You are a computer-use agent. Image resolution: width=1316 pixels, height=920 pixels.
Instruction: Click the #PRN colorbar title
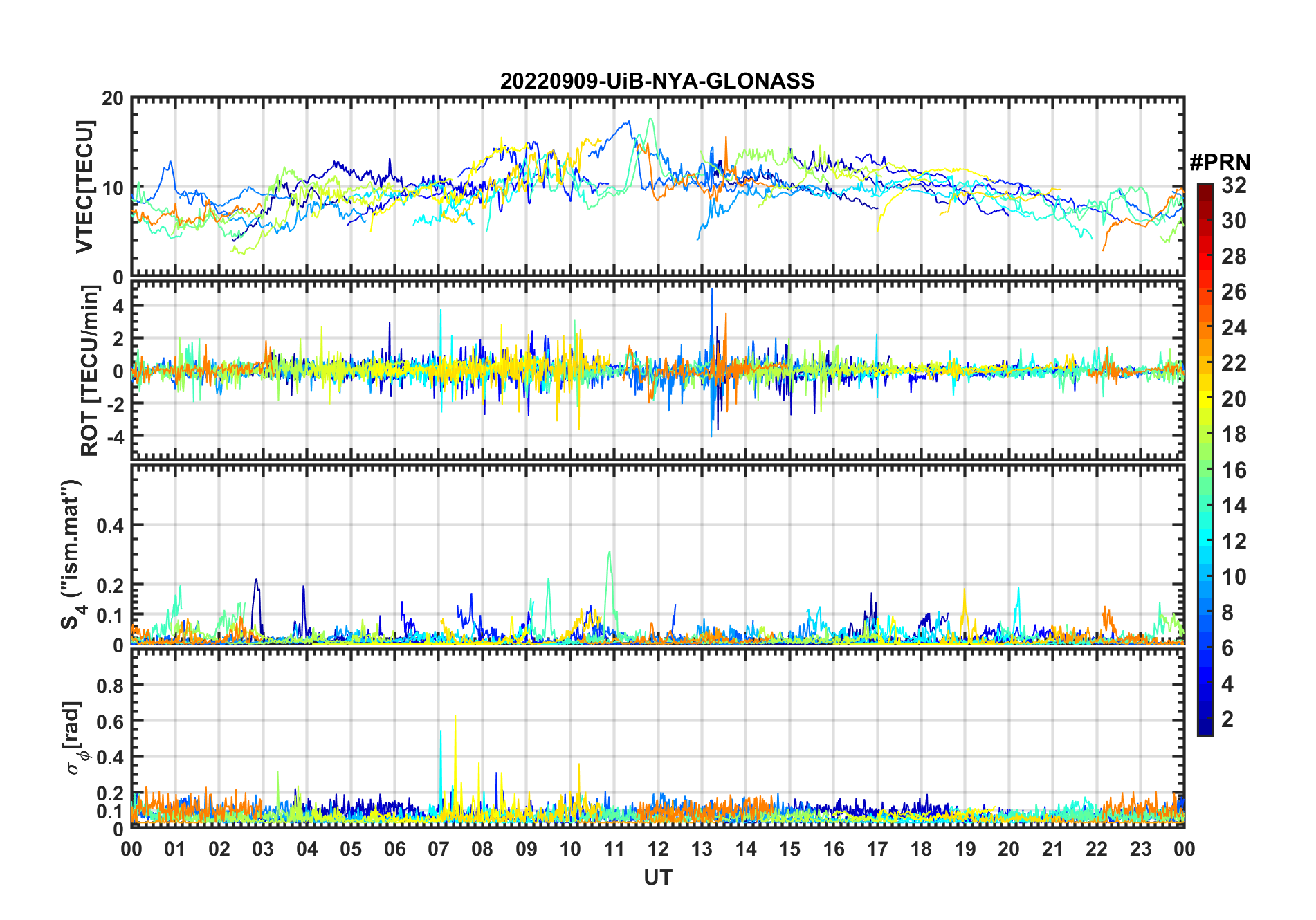(x=1220, y=163)
